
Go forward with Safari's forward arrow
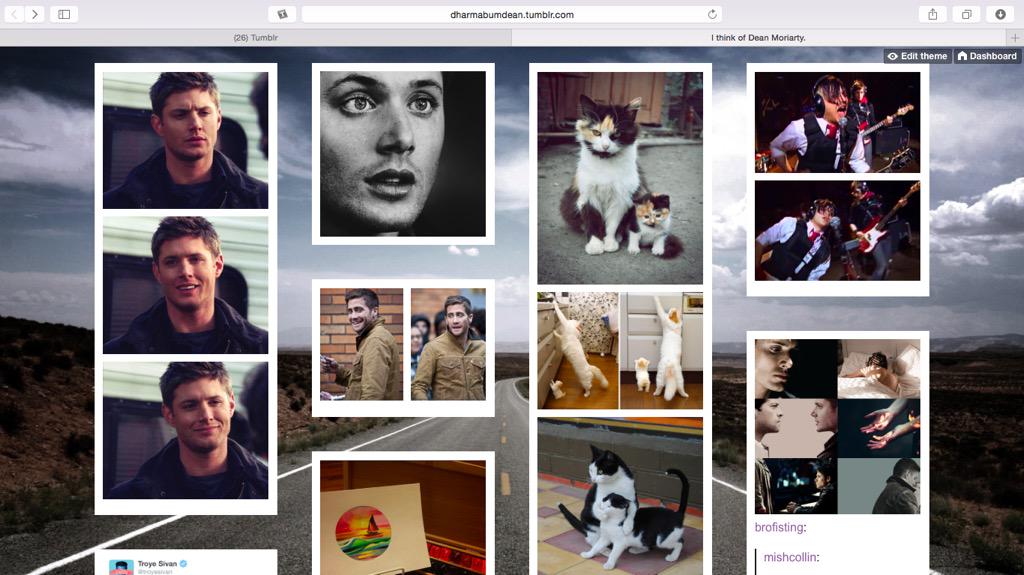click(x=35, y=14)
